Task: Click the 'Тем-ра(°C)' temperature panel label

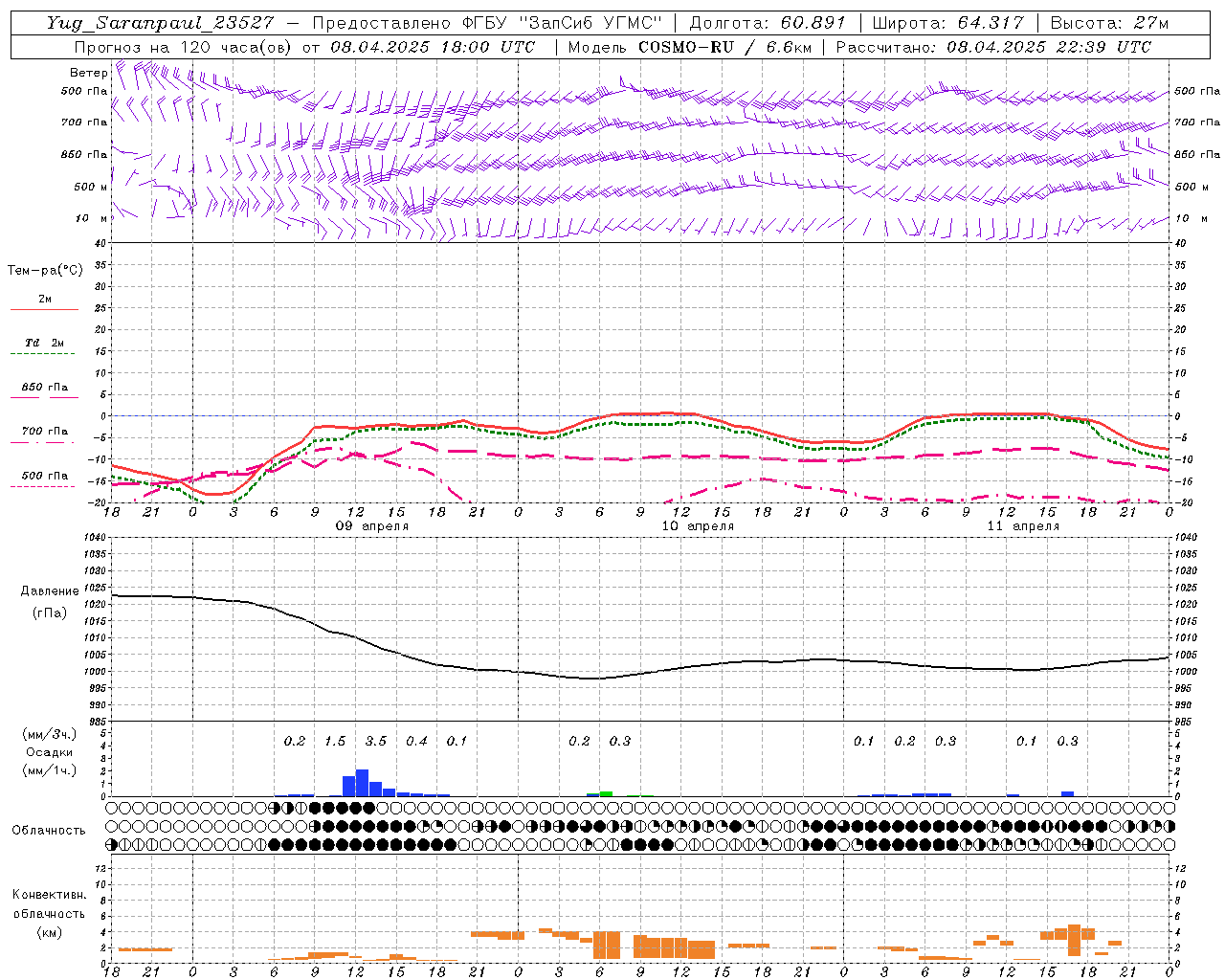Action: tap(45, 271)
